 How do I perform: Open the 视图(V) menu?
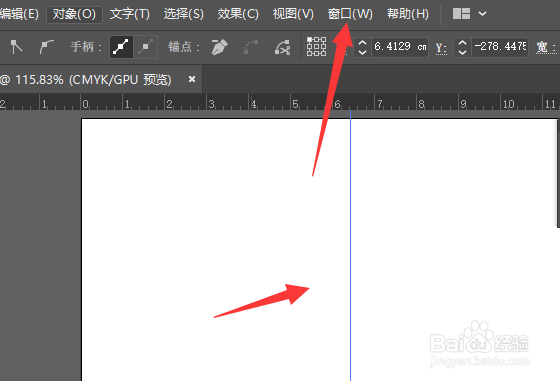293,14
